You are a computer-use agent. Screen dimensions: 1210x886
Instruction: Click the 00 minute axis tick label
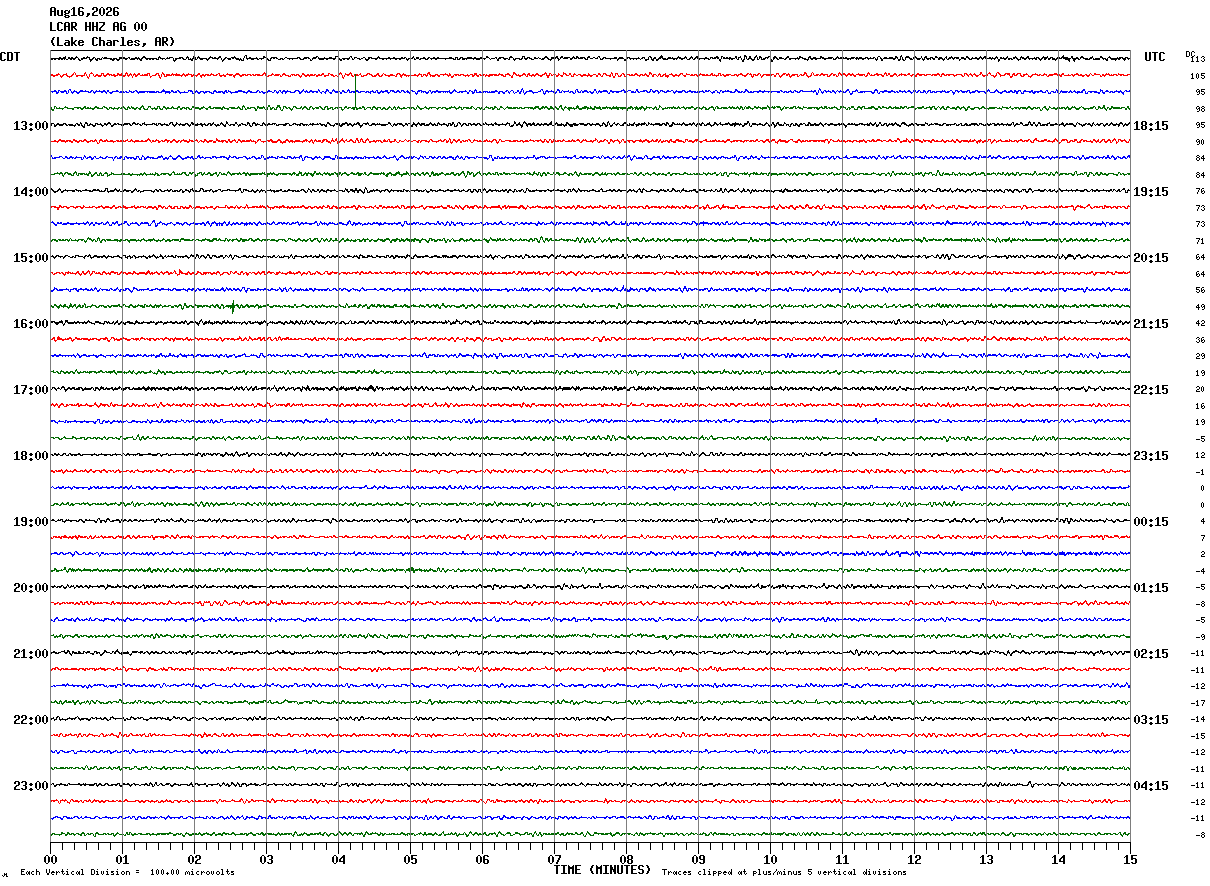[50, 859]
